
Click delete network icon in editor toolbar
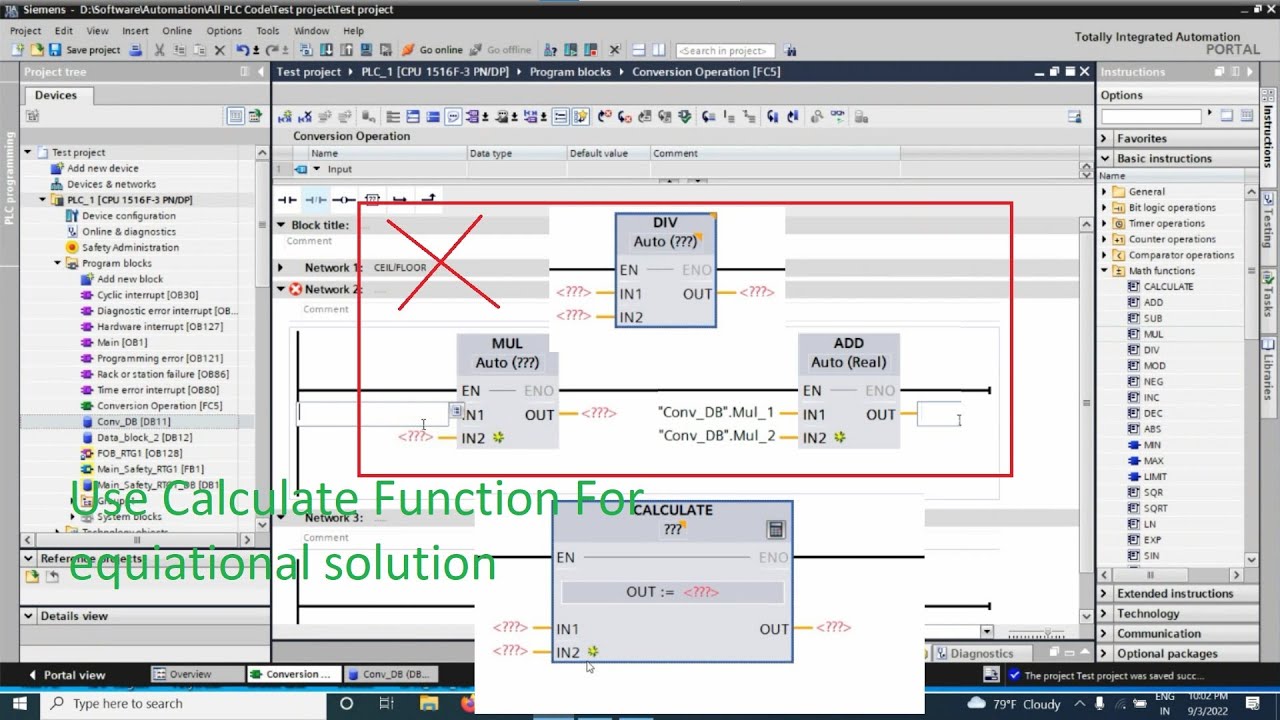pos(305,117)
